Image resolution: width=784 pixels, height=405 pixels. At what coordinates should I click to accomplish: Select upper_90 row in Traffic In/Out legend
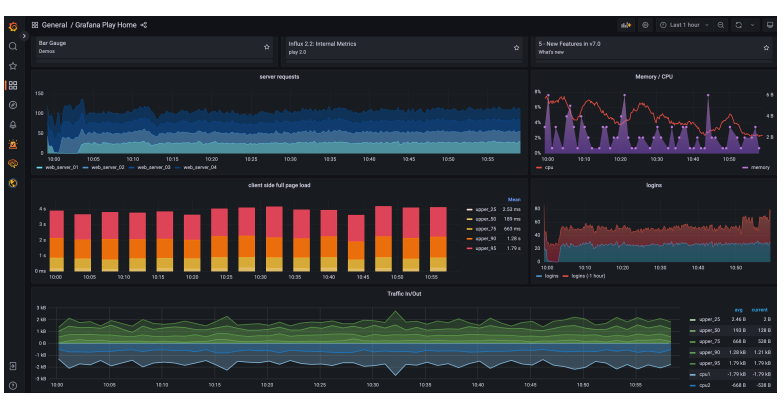click(730, 352)
